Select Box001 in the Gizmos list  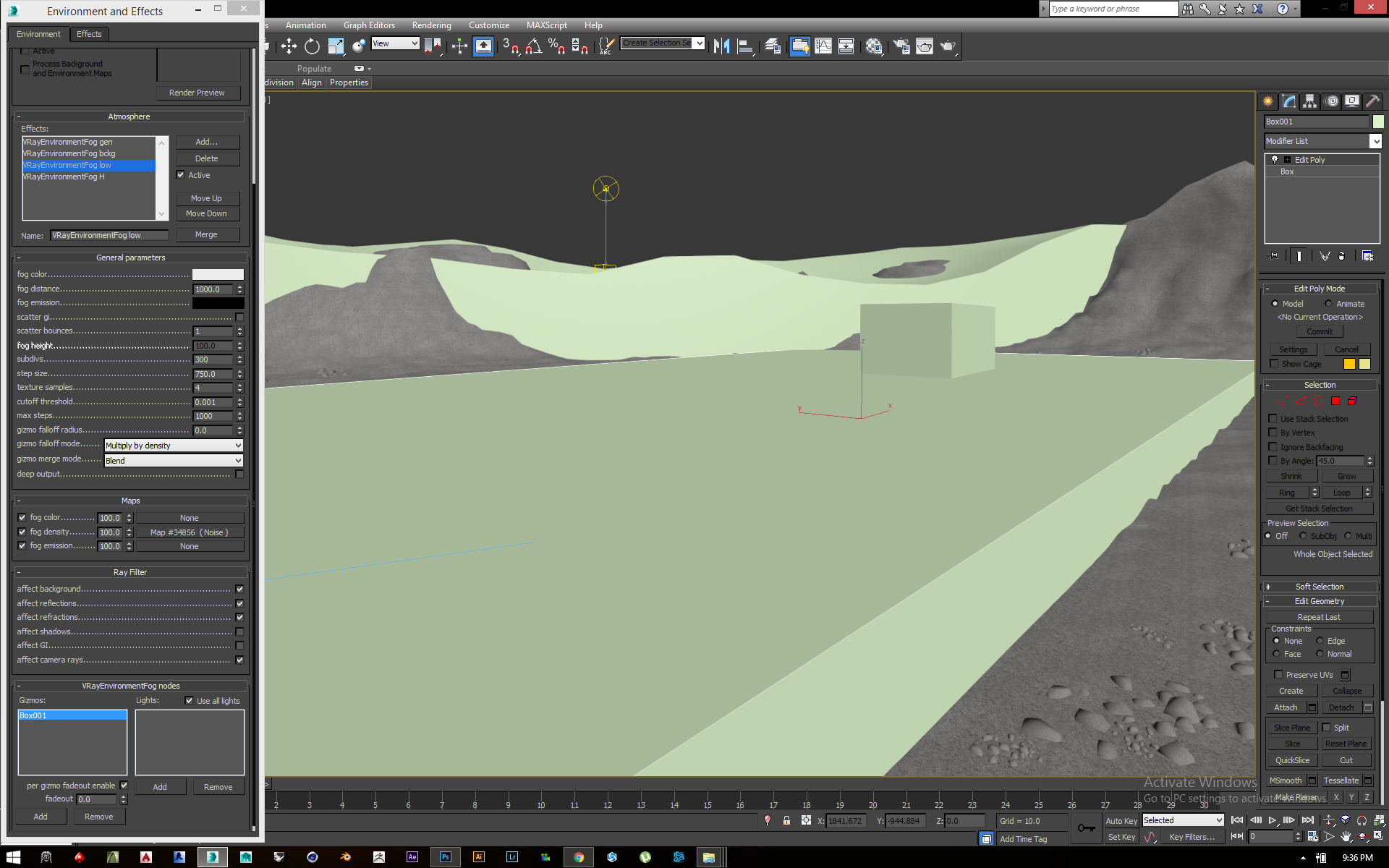click(x=72, y=715)
